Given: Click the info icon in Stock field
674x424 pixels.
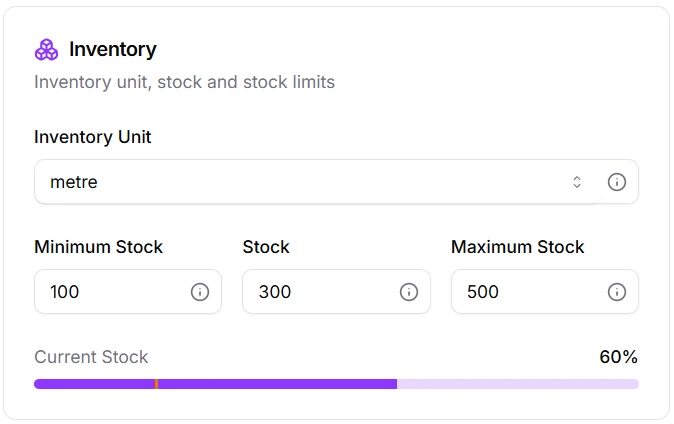Looking at the screenshot, I should [x=409, y=292].
